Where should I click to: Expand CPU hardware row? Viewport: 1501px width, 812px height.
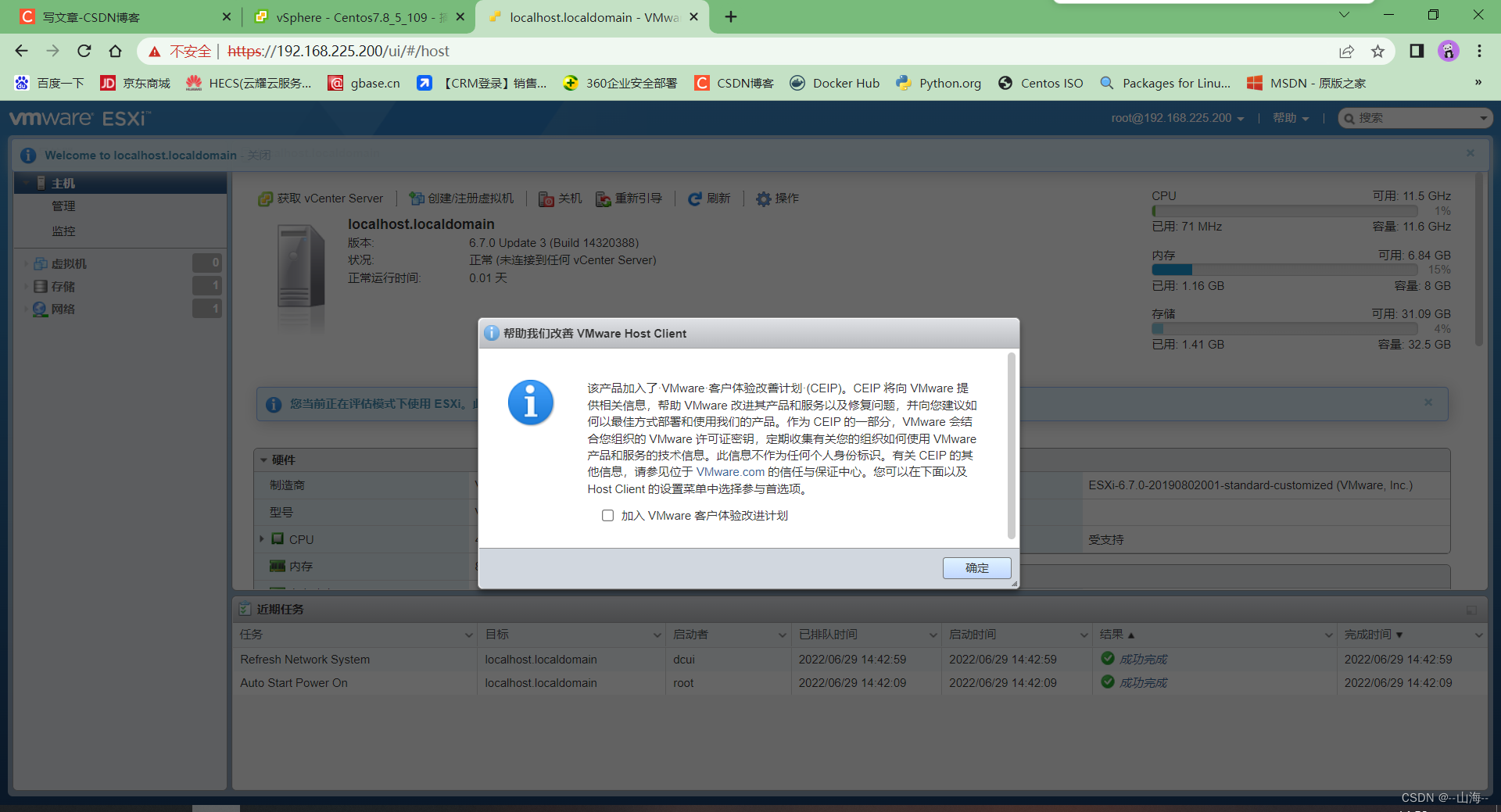tap(262, 538)
